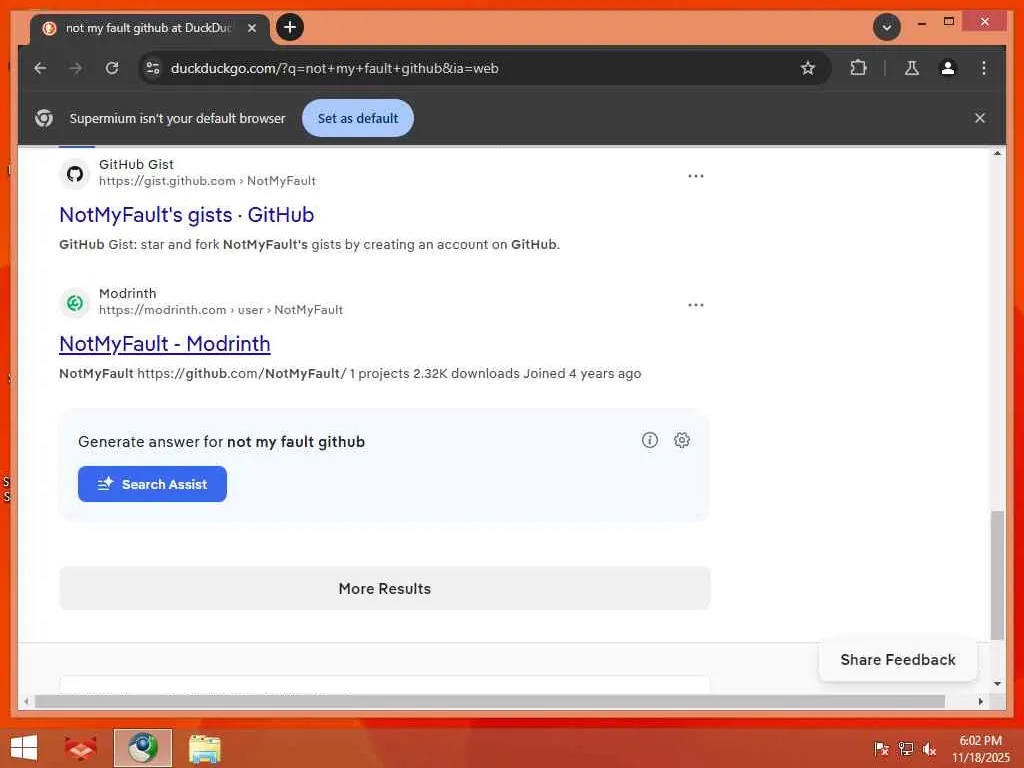View site information icon in address bar
The height and width of the screenshot is (768, 1024).
click(x=153, y=68)
